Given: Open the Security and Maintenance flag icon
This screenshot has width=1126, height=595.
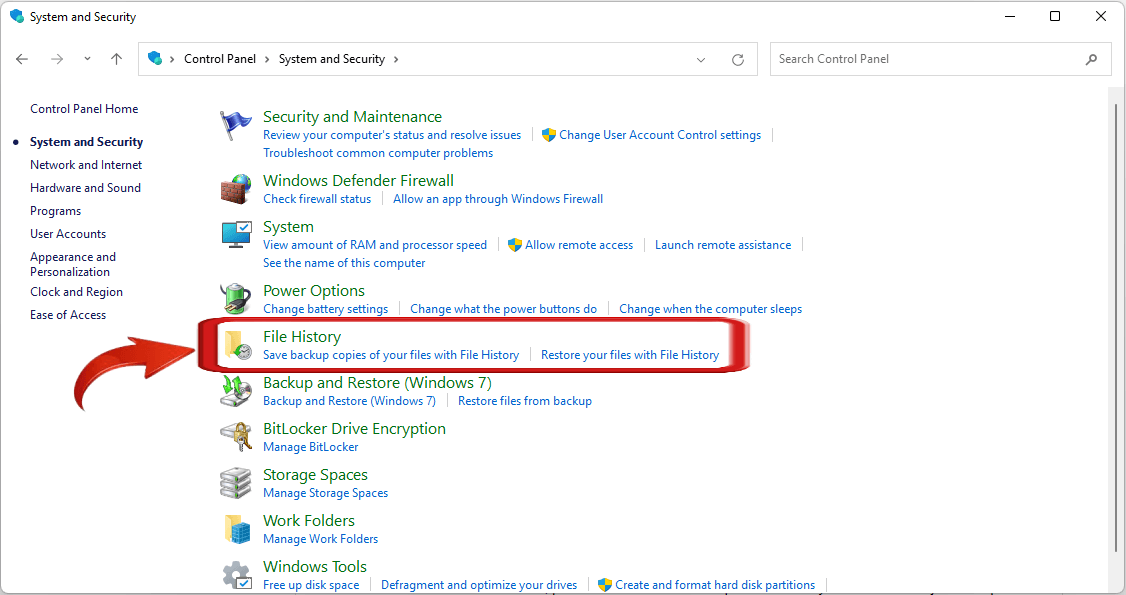Looking at the screenshot, I should tap(236, 124).
